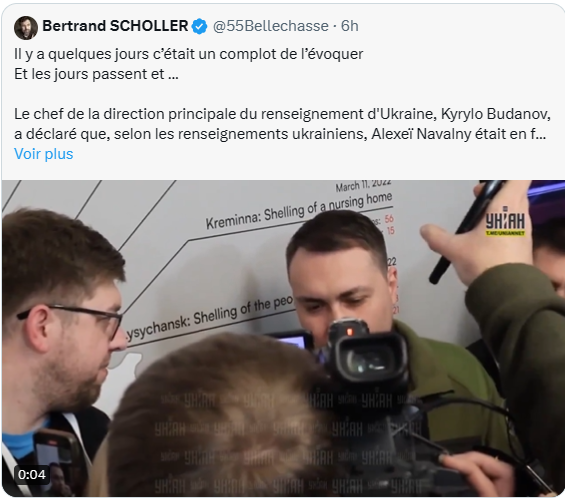Open the display name Bertrand SCHOLLER
This screenshot has height=498, width=565.
(115, 26)
